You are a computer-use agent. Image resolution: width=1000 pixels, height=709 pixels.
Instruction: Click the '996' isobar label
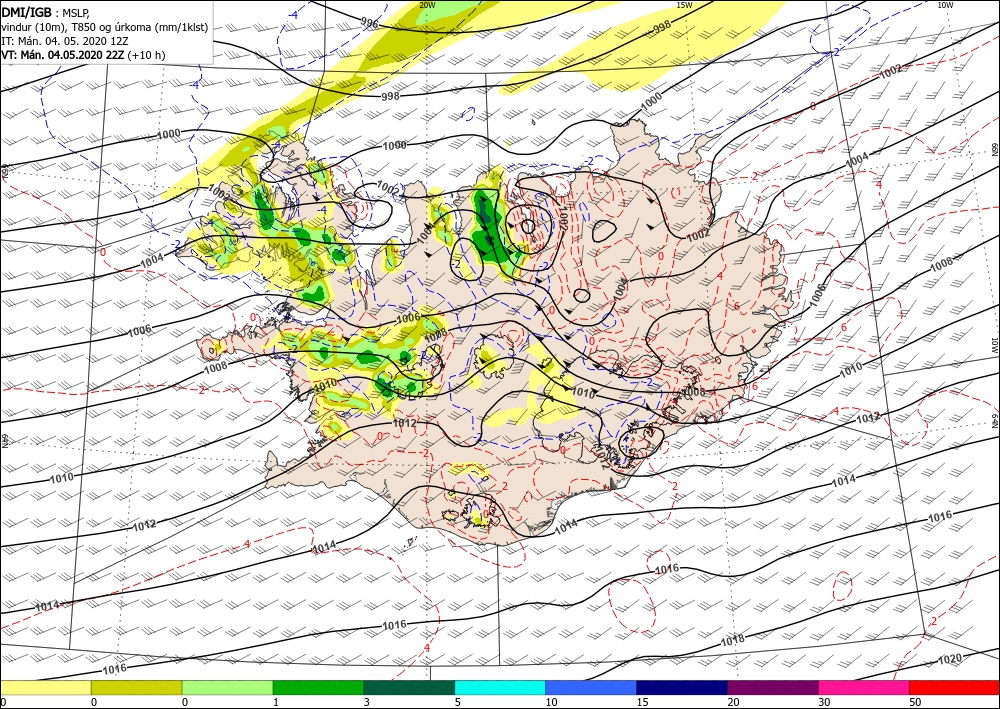tap(369, 24)
